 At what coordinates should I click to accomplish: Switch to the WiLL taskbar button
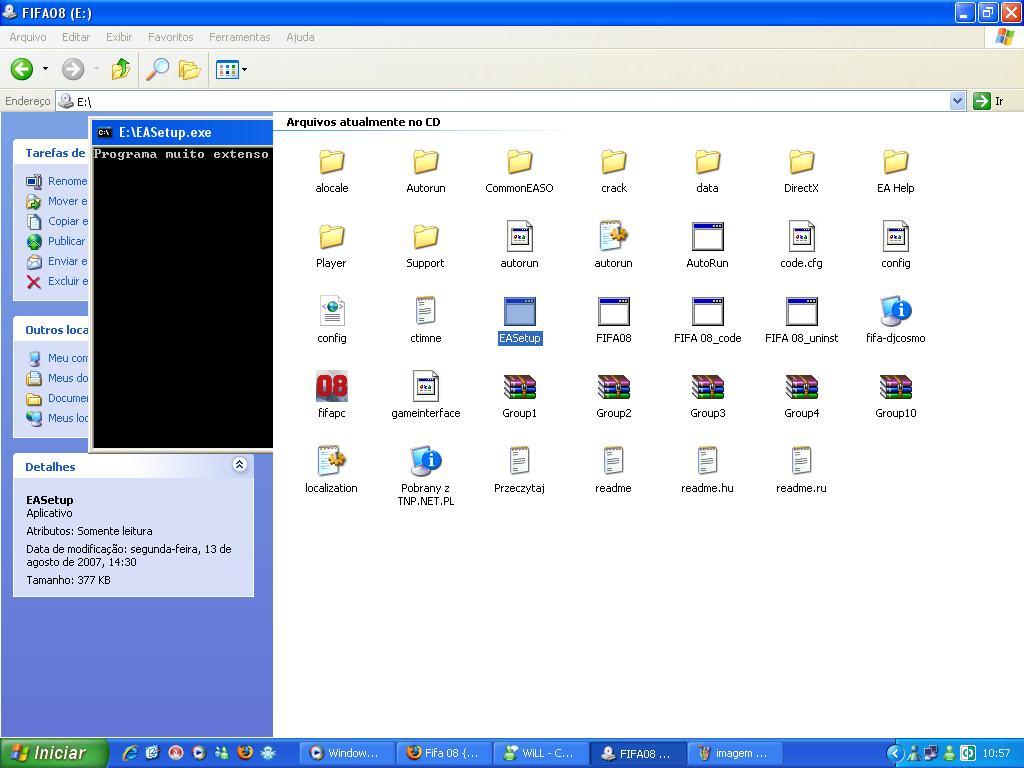click(x=540, y=753)
